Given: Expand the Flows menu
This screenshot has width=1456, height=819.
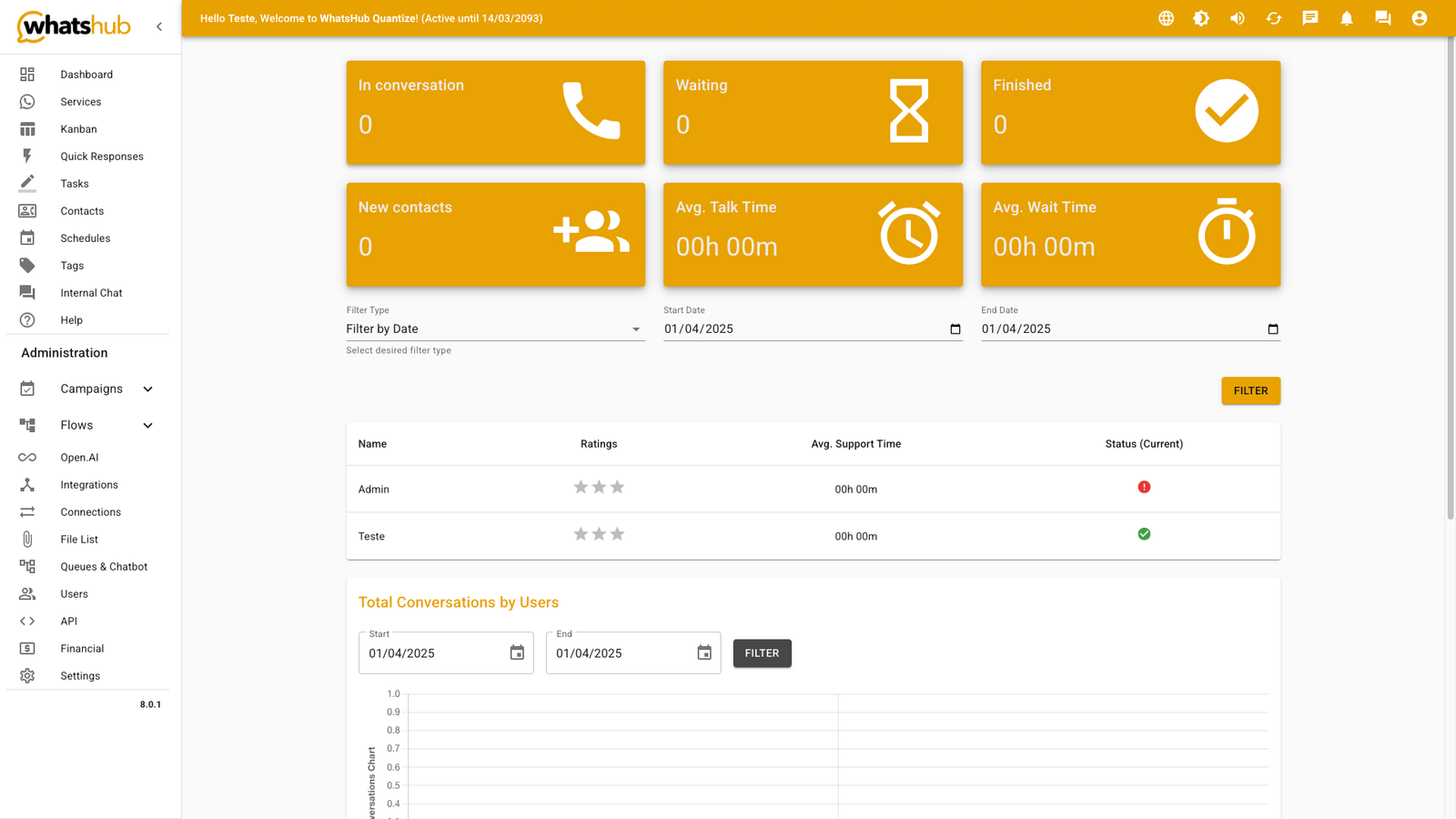Looking at the screenshot, I should (77, 424).
